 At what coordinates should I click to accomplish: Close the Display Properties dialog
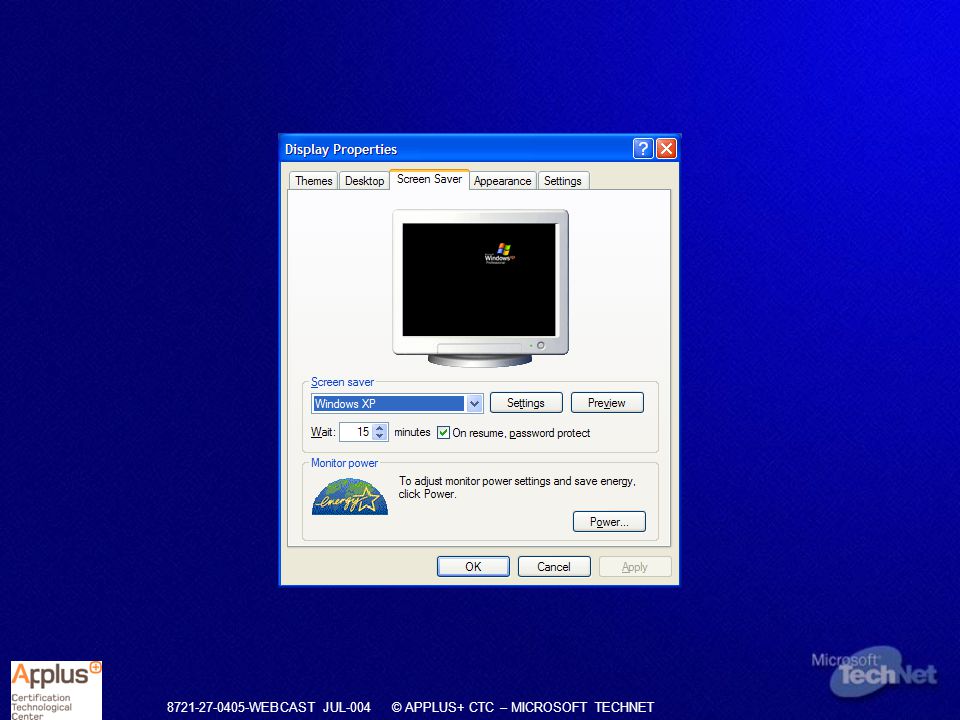(666, 148)
